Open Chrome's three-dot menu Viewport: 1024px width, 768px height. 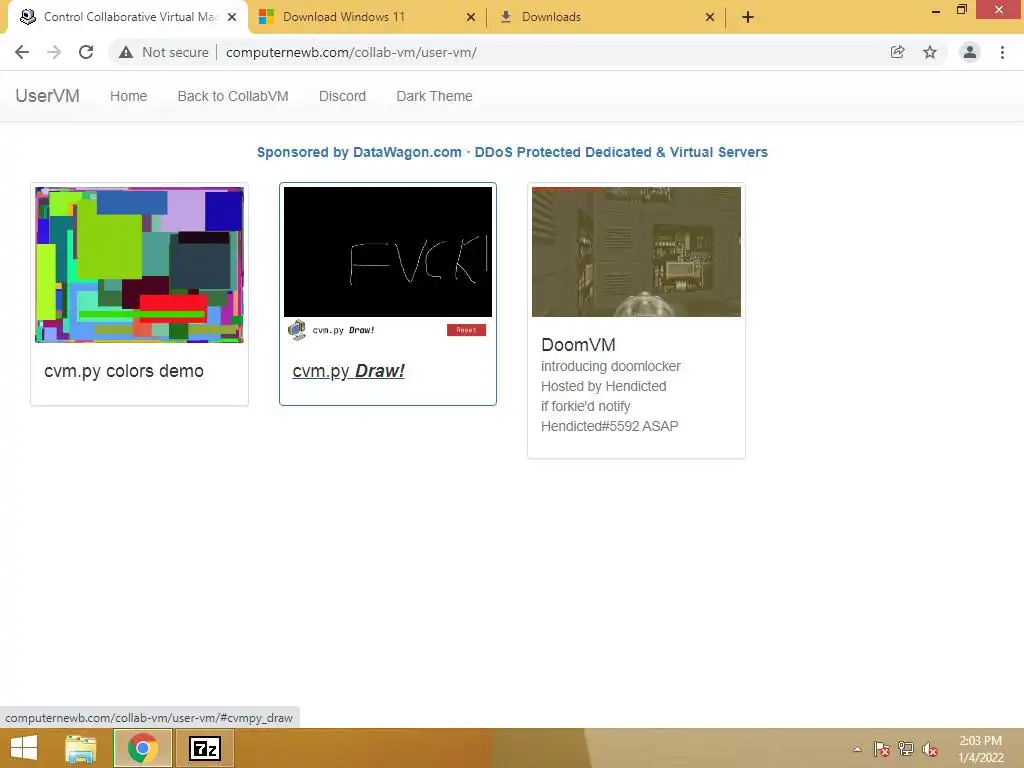click(1002, 52)
